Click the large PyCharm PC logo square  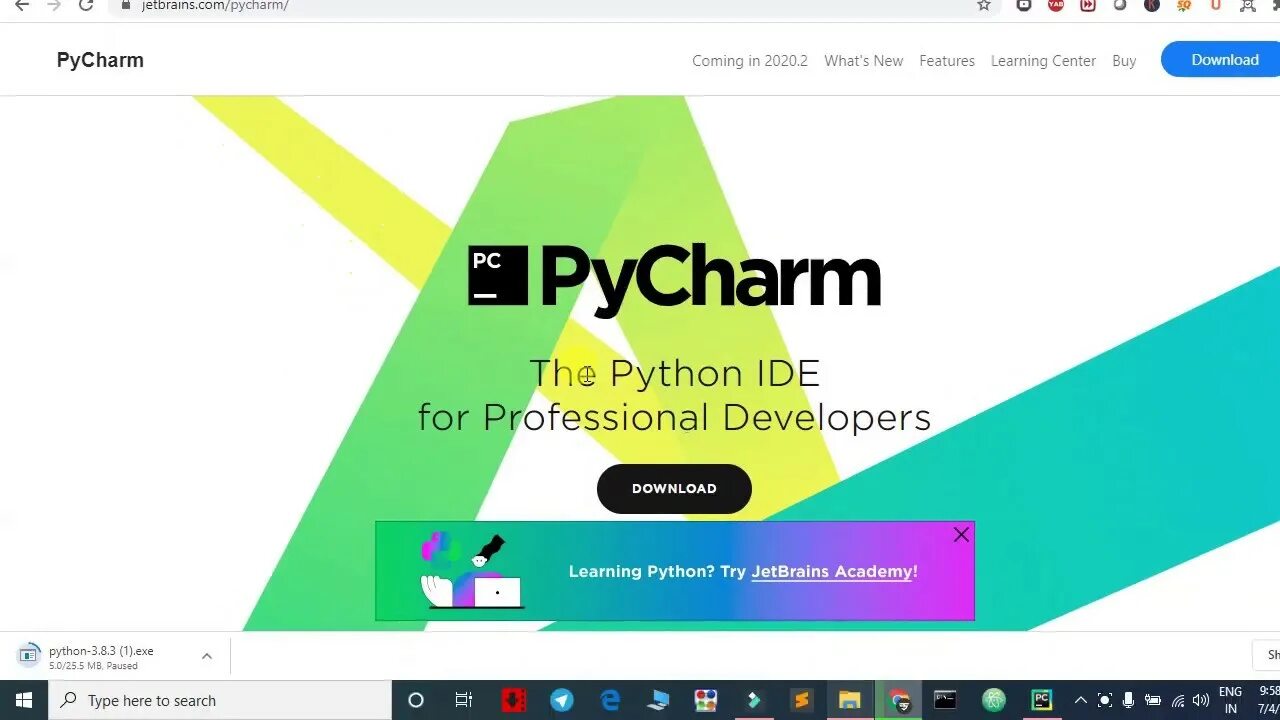coord(498,275)
